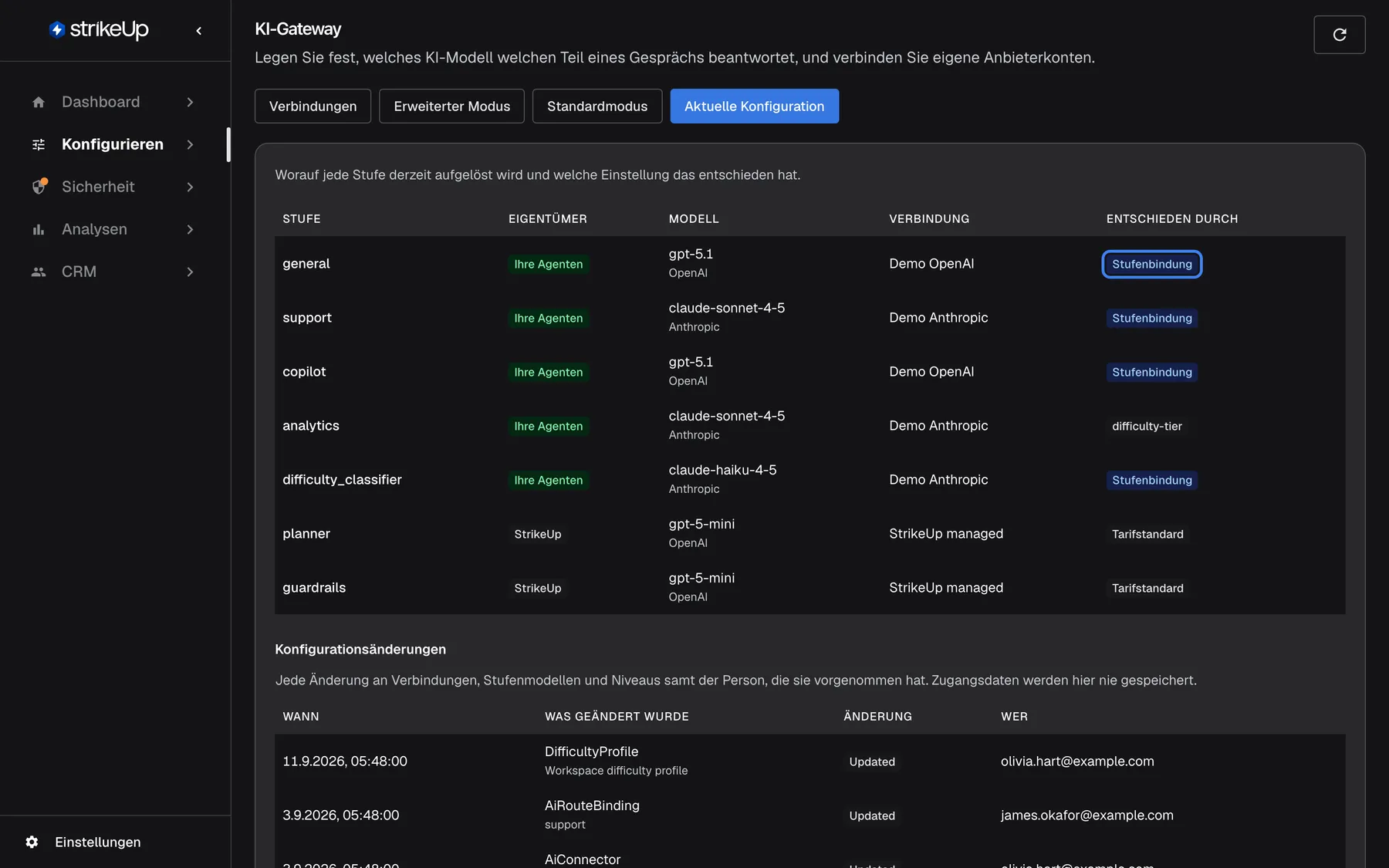Click the Konfigurieren sliders icon

[39, 144]
